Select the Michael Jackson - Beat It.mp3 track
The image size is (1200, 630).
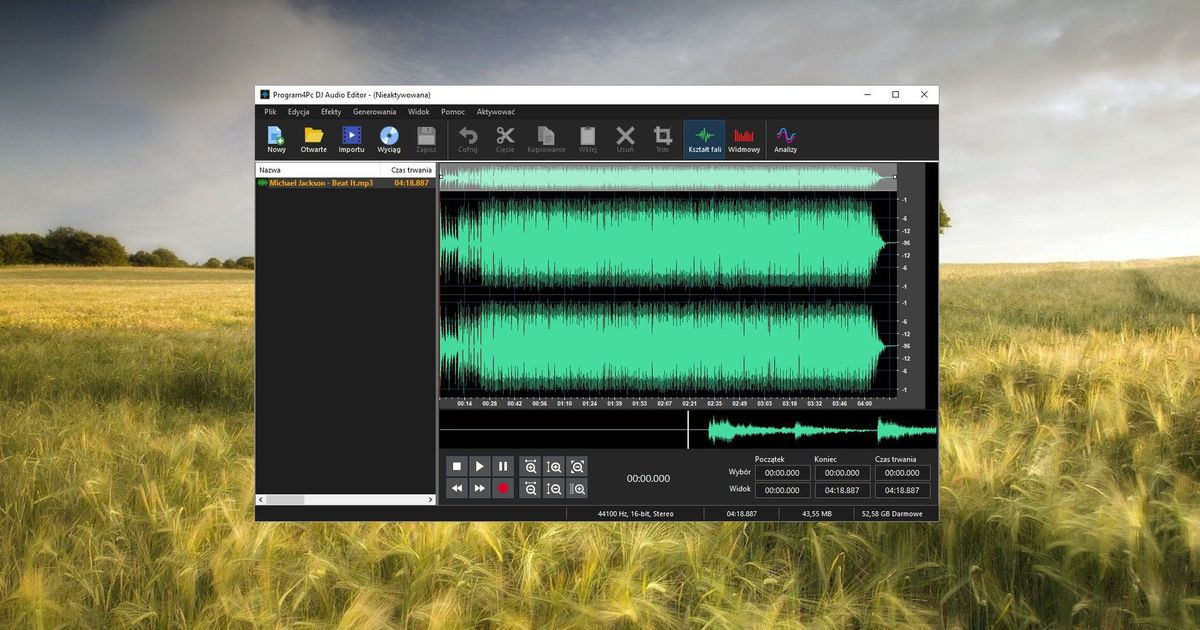coord(322,183)
